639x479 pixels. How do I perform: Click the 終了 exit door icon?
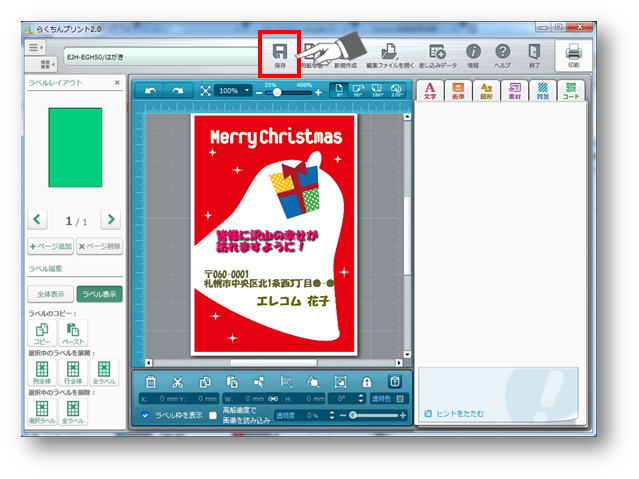(534, 55)
